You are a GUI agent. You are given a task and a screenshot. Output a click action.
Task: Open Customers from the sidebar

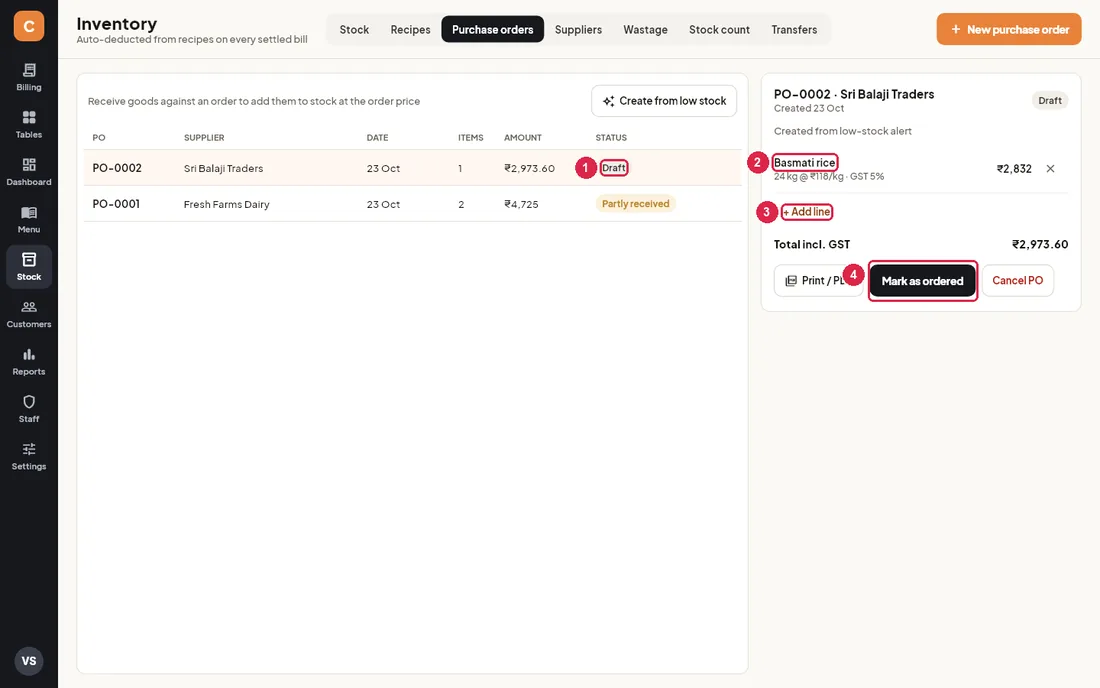point(29,314)
